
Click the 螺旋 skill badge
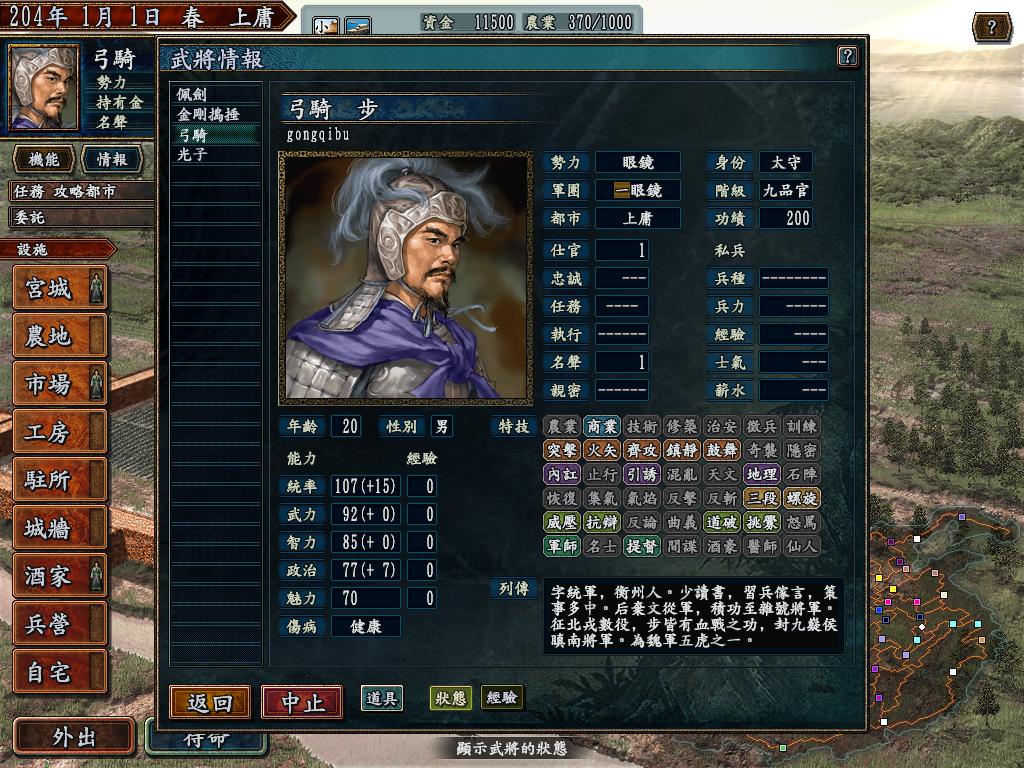[801, 498]
